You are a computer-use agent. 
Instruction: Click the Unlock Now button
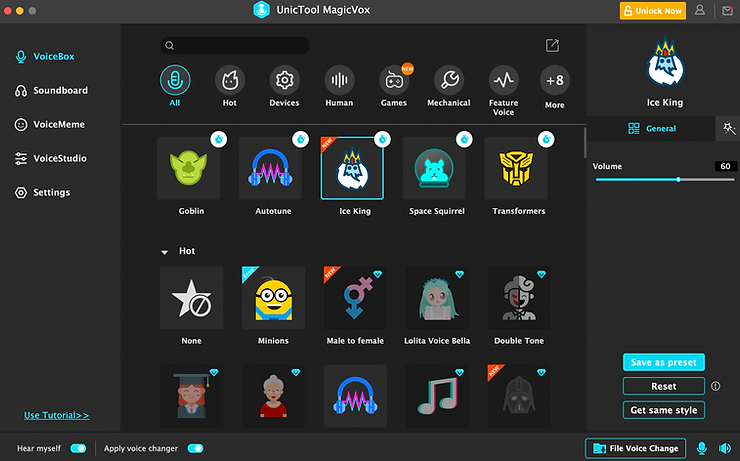[653, 10]
